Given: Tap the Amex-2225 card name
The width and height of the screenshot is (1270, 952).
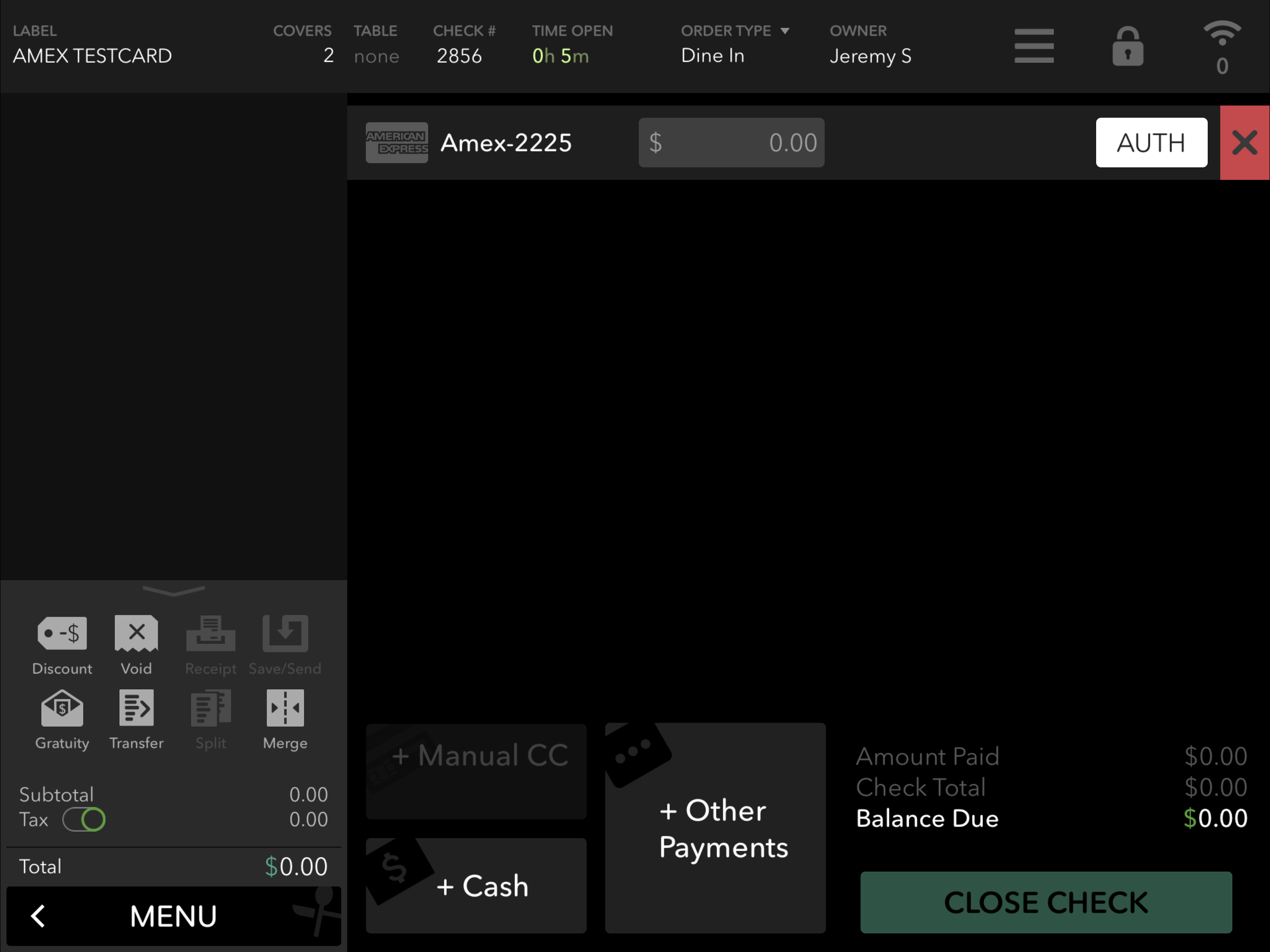Looking at the screenshot, I should pyautogui.click(x=506, y=142).
